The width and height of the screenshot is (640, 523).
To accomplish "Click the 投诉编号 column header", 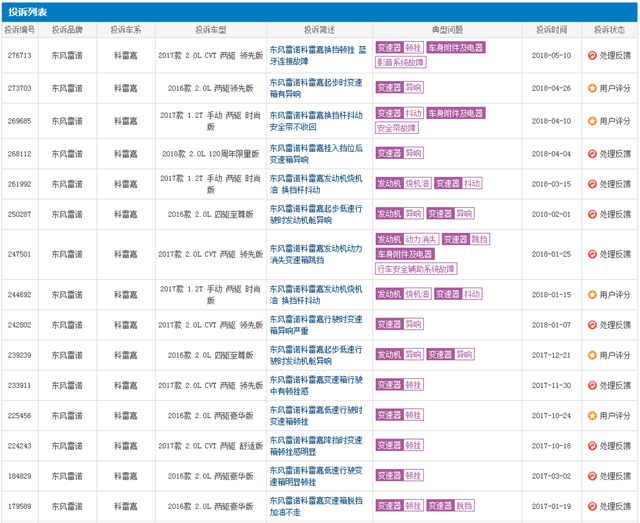I will (20, 30).
